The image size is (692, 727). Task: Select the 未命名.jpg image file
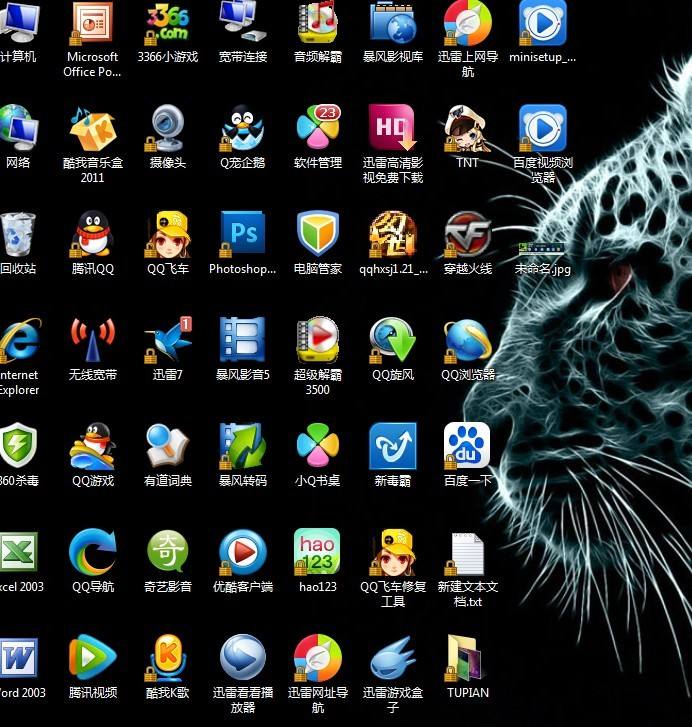[542, 249]
